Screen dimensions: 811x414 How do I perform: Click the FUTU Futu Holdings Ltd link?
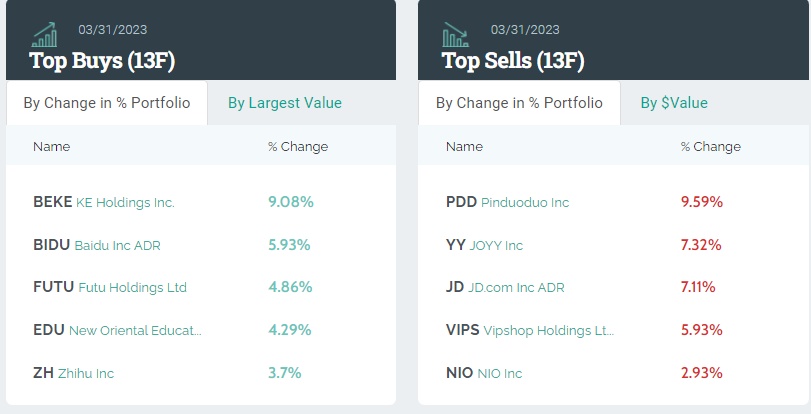tap(110, 288)
